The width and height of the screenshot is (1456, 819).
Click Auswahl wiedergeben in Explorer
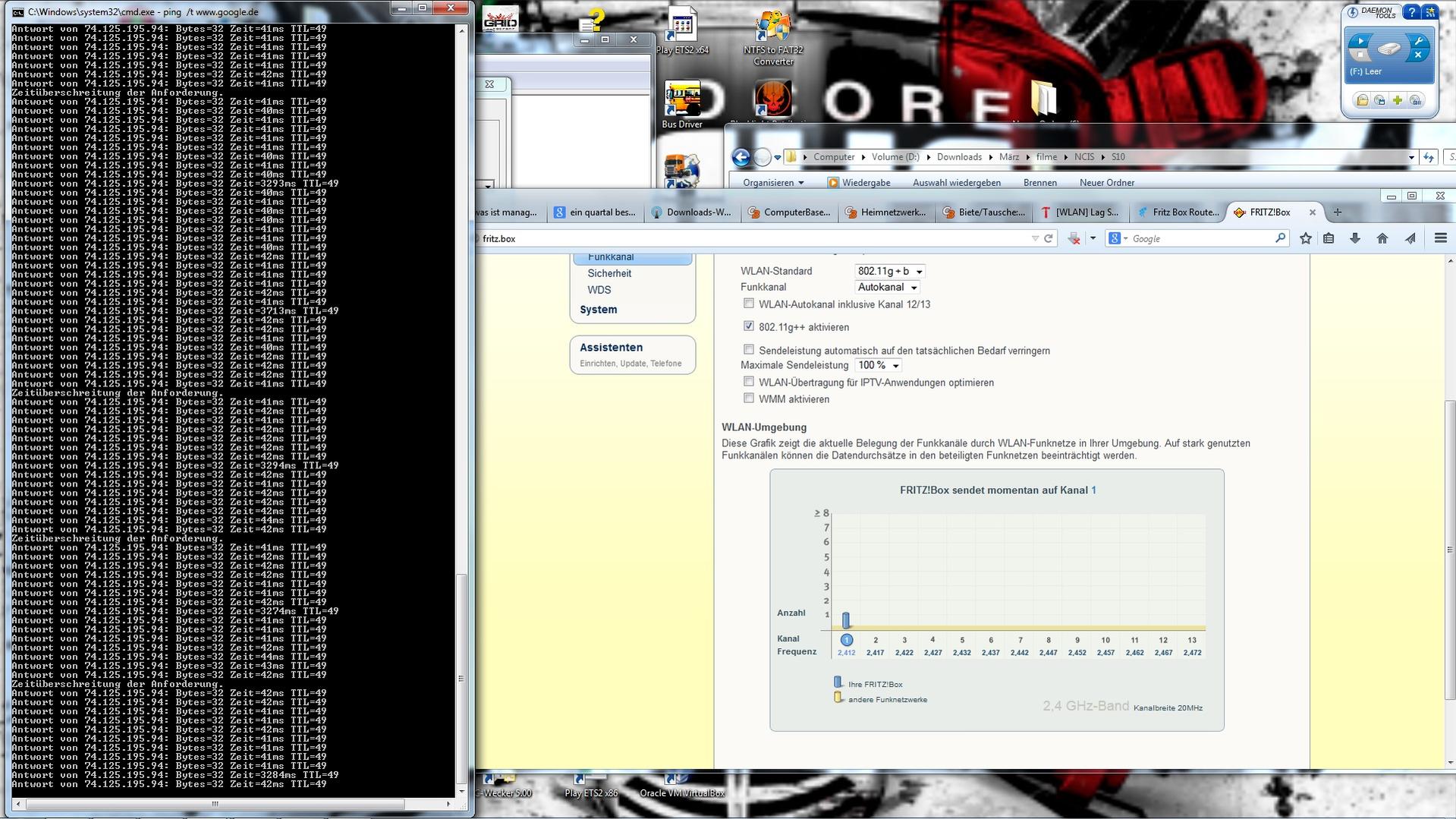click(x=957, y=183)
